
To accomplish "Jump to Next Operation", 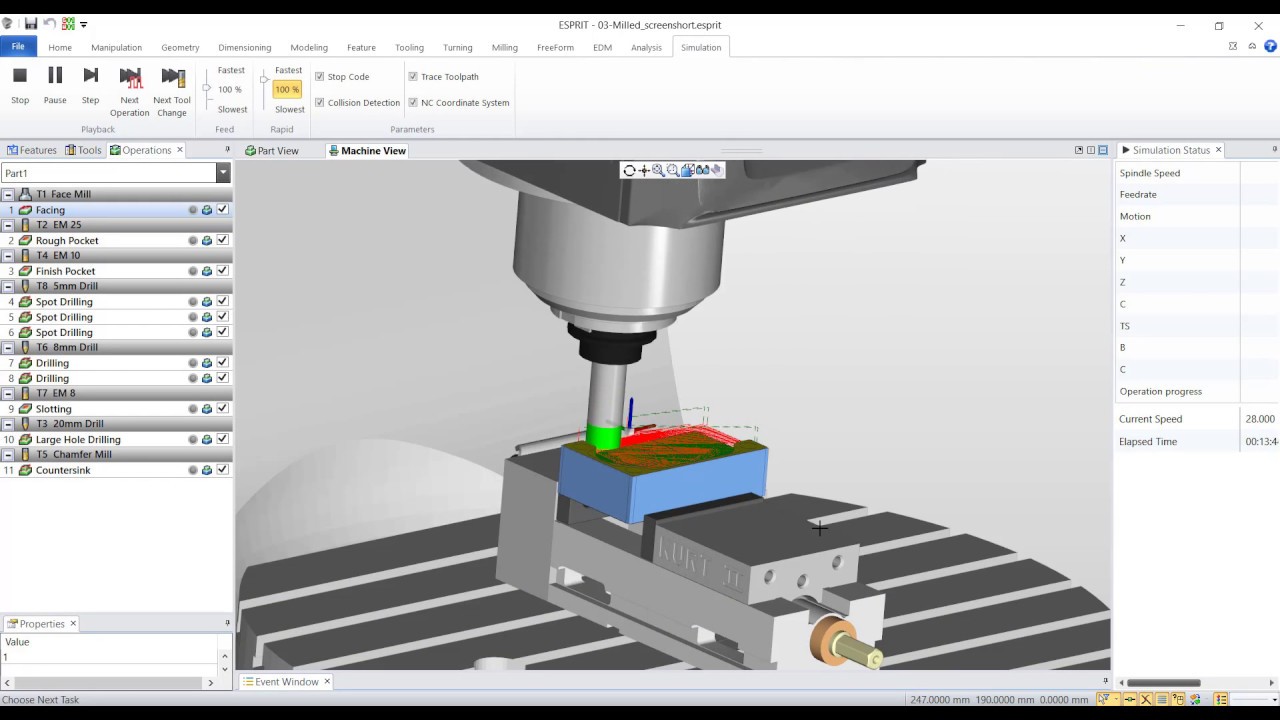I will click(x=130, y=91).
